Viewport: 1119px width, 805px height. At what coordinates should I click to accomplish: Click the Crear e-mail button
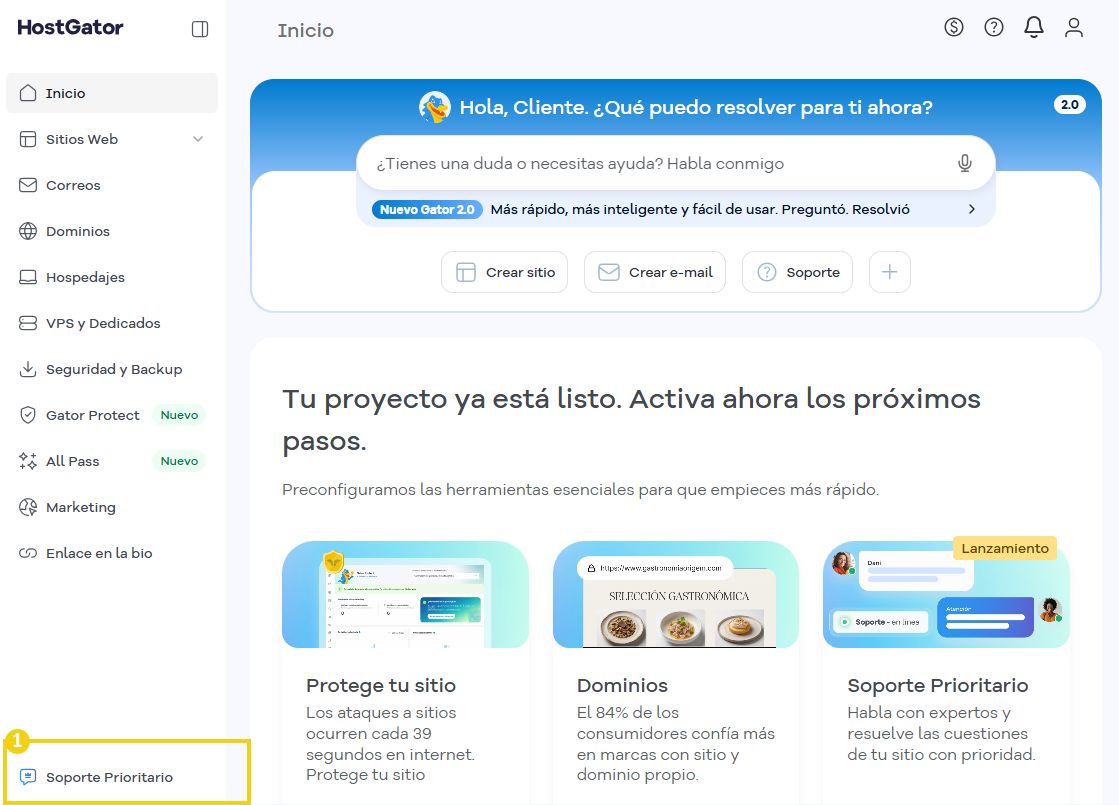[x=654, y=272]
